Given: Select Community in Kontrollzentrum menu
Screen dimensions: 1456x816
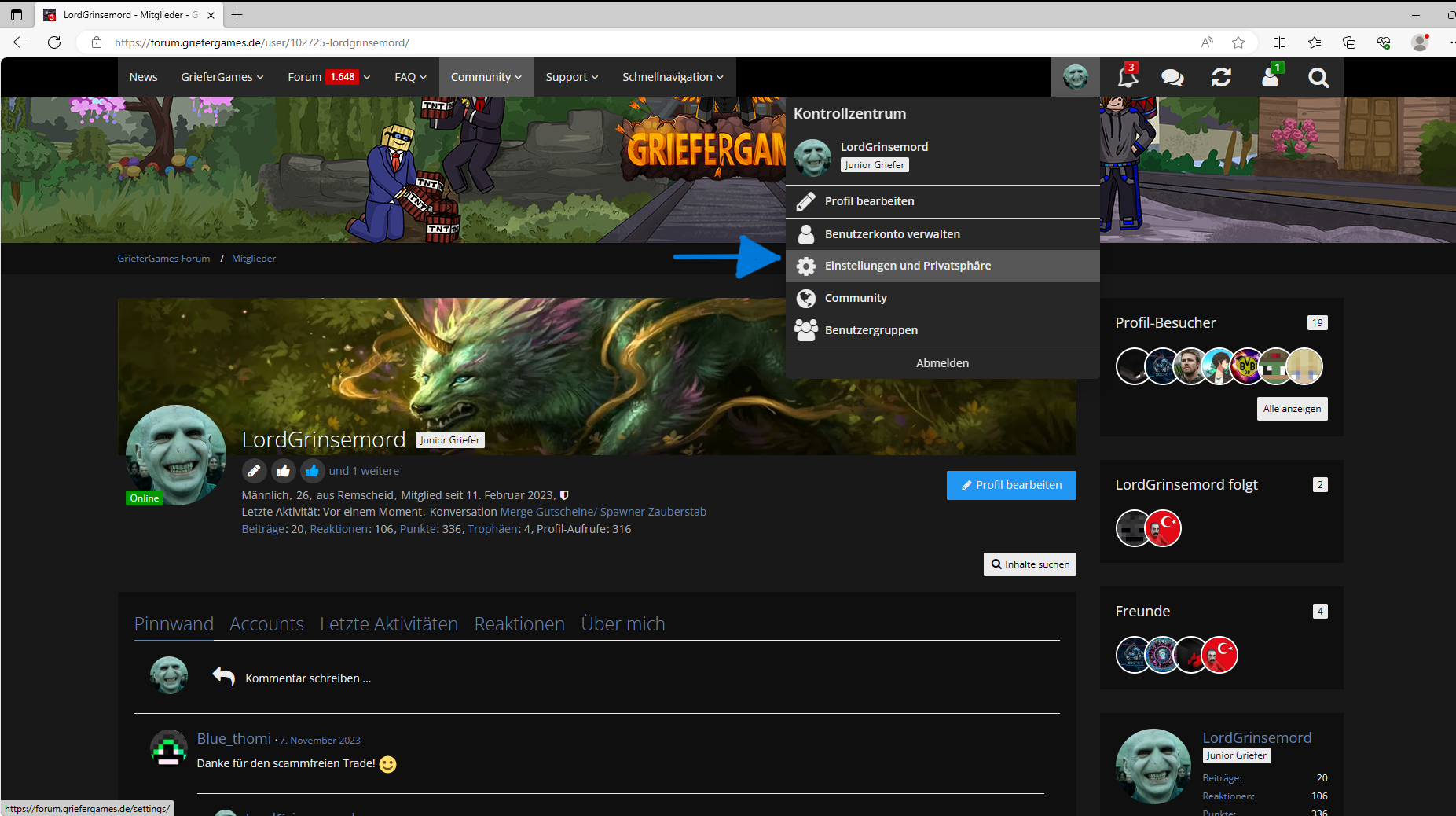Looking at the screenshot, I should 943,298.
